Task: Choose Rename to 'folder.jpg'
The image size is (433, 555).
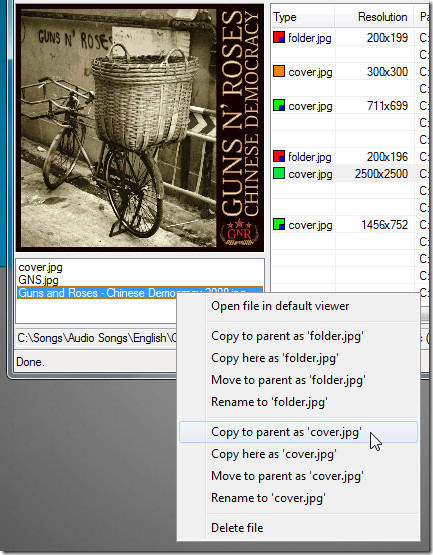Action: [x=298, y=402]
